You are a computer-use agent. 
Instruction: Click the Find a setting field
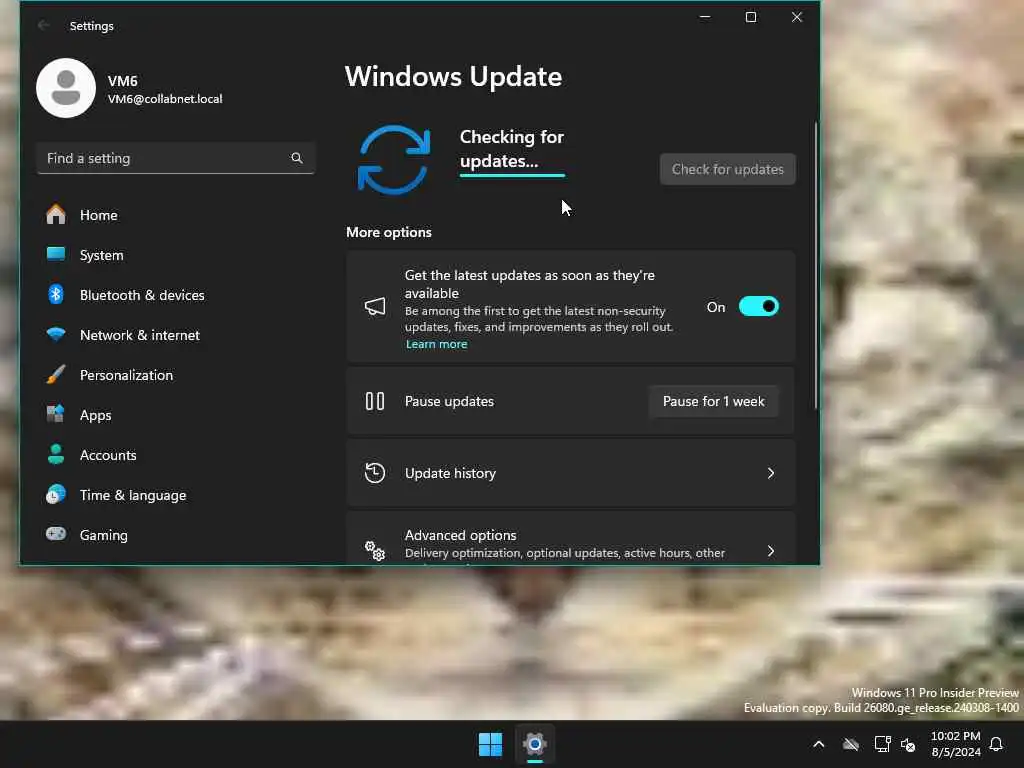[176, 158]
